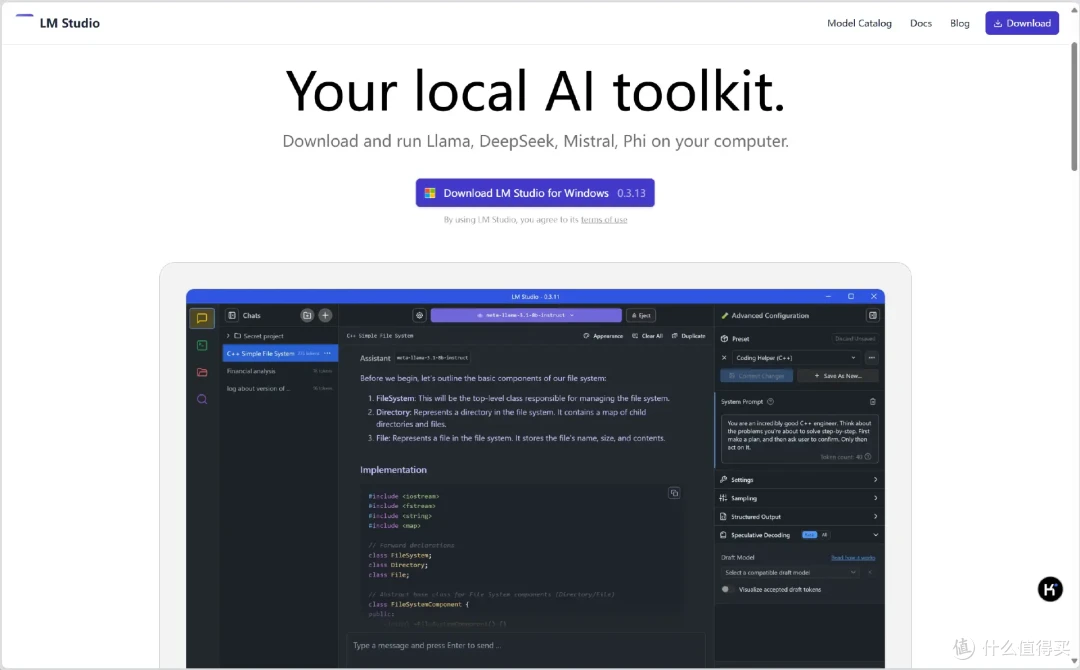Click the model settings gear icon
This screenshot has height=670, width=1080.
coord(419,315)
